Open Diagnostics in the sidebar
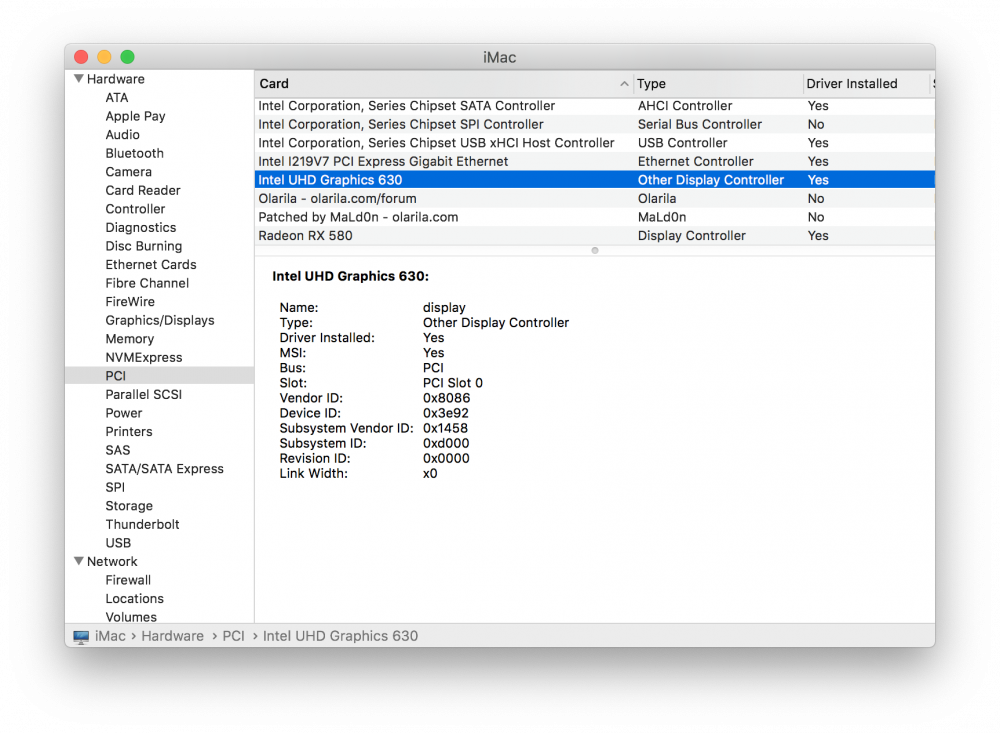This screenshot has height=733, width=1000. [141, 227]
